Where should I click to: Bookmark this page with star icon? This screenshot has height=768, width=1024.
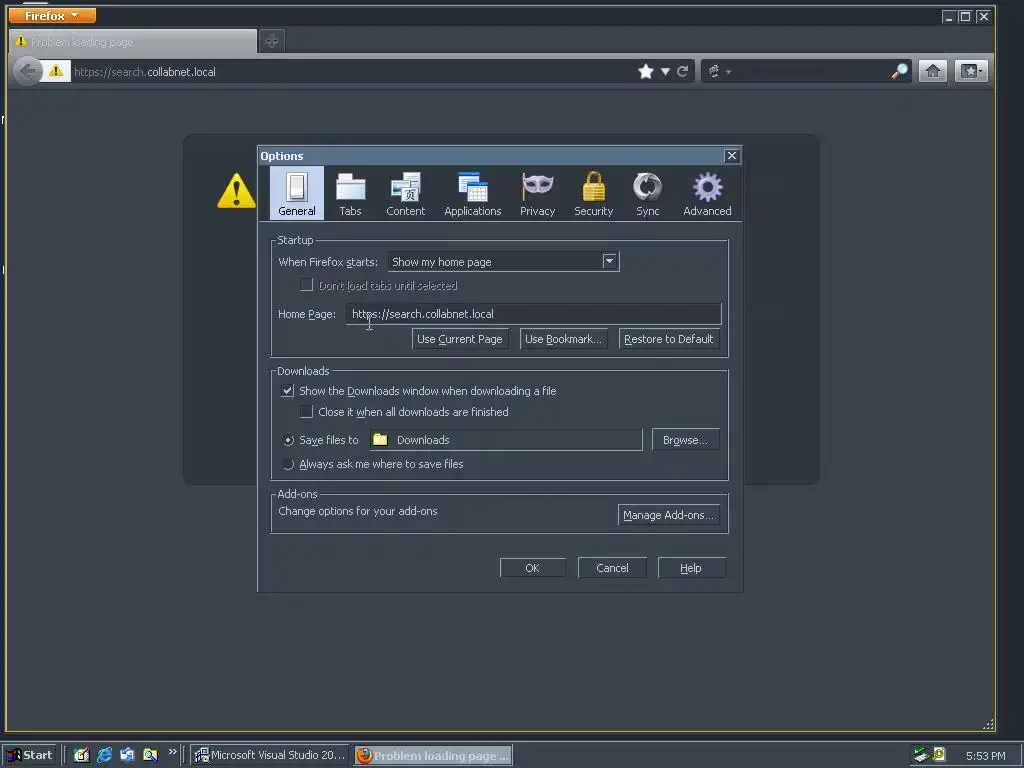(645, 71)
